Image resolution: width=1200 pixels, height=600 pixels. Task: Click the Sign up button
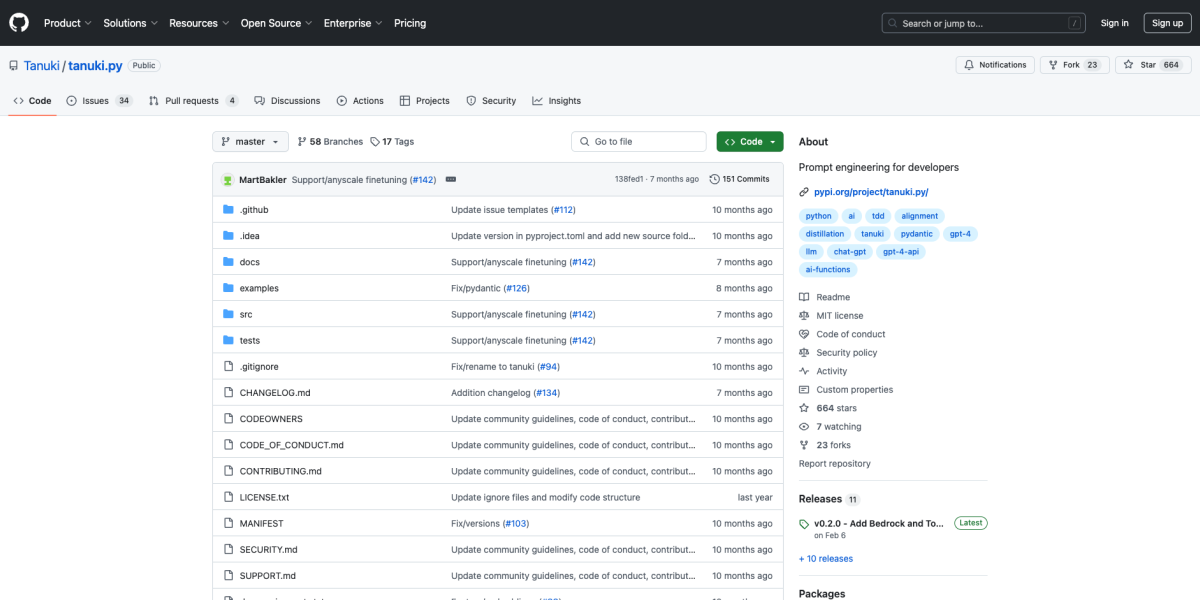click(1166, 23)
